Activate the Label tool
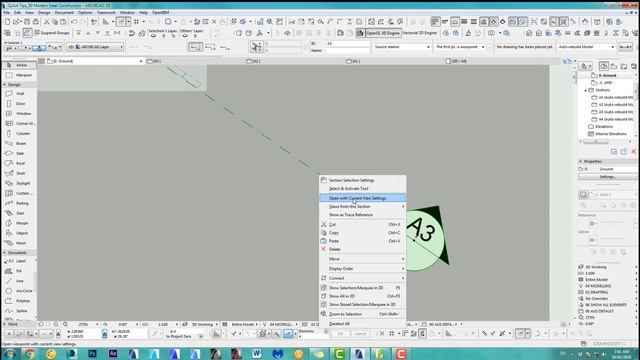Image resolution: width=640 pixels, height=360 pixels. tap(19, 261)
